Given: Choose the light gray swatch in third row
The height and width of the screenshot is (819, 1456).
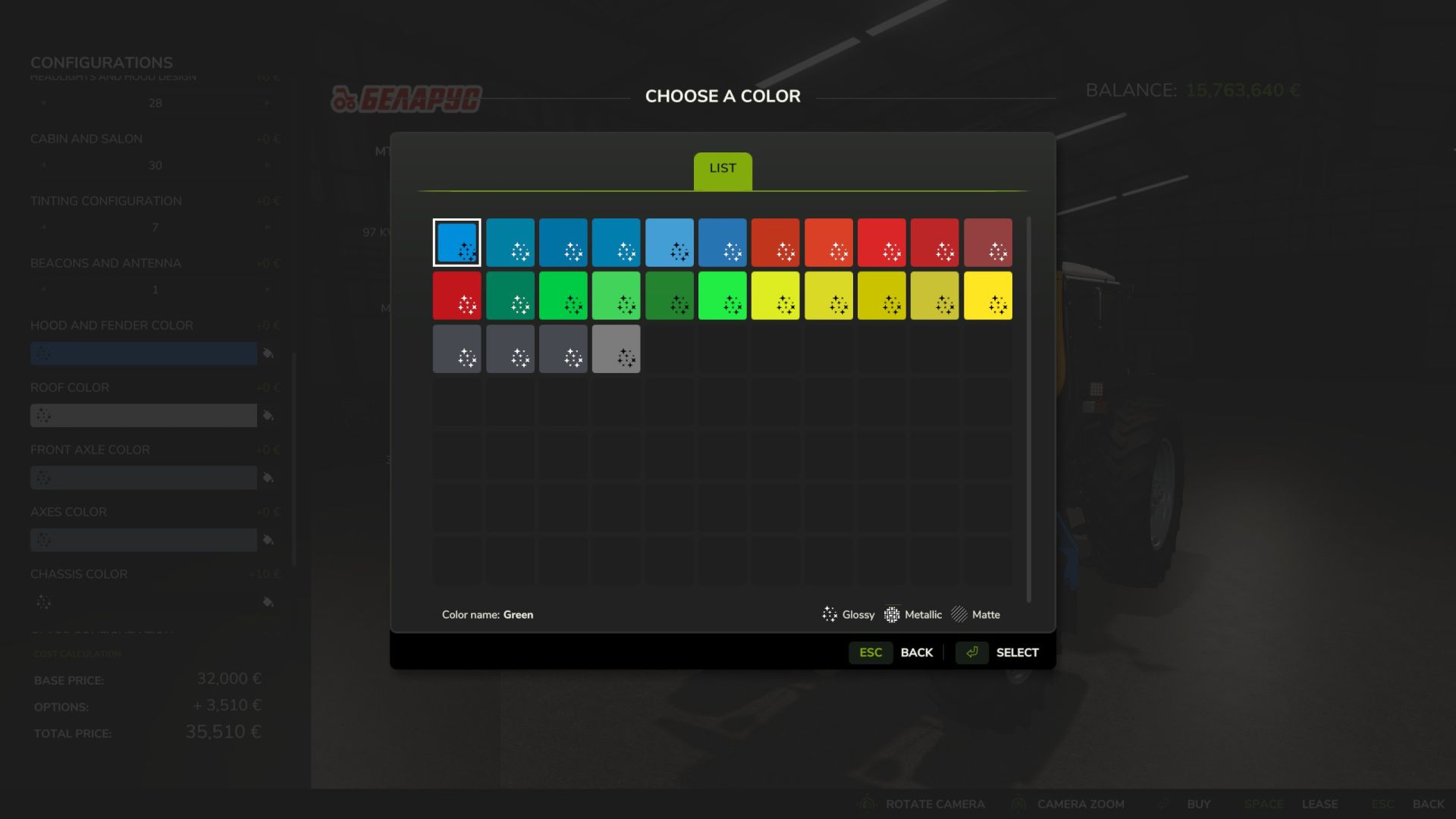Looking at the screenshot, I should [617, 349].
